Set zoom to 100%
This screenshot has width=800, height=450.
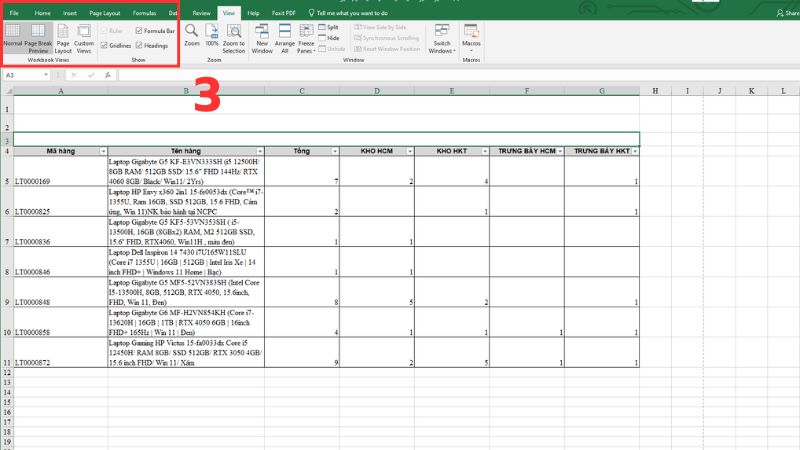[x=212, y=35]
